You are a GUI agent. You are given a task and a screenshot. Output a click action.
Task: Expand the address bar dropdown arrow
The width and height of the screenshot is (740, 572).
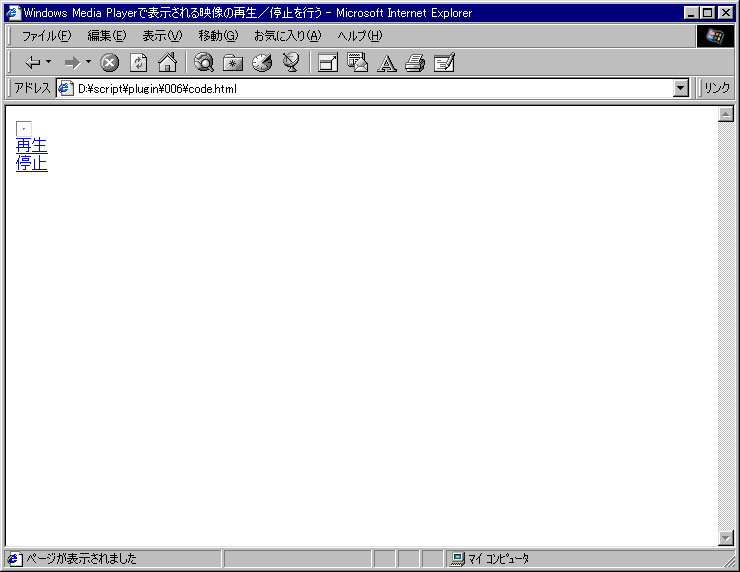[680, 88]
